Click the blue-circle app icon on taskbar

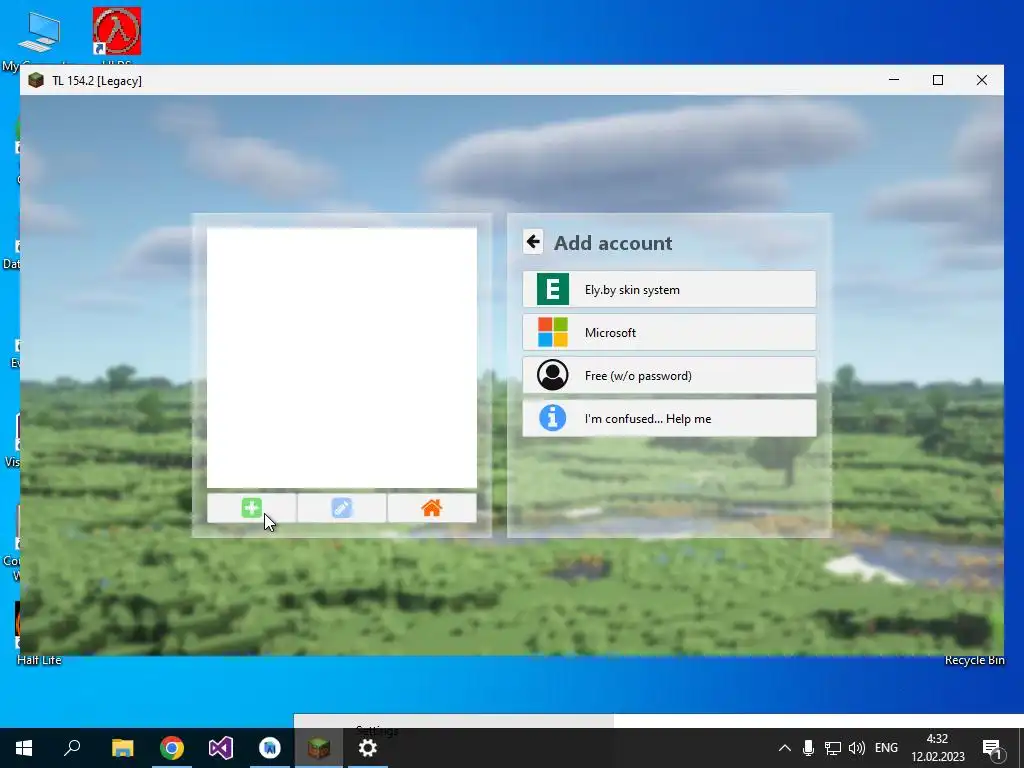tap(270, 748)
